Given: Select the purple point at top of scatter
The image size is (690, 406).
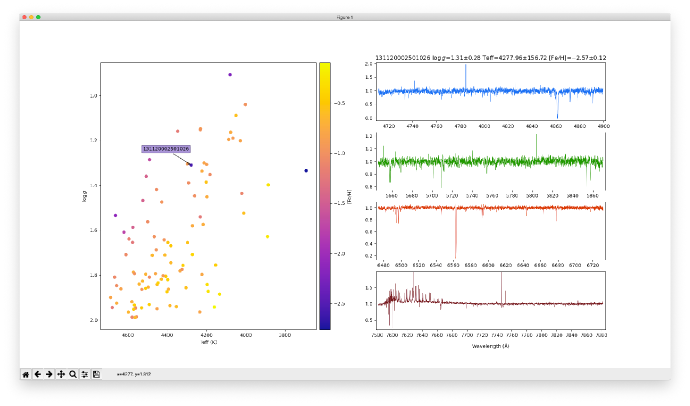Looking at the screenshot, I should pos(230,74).
